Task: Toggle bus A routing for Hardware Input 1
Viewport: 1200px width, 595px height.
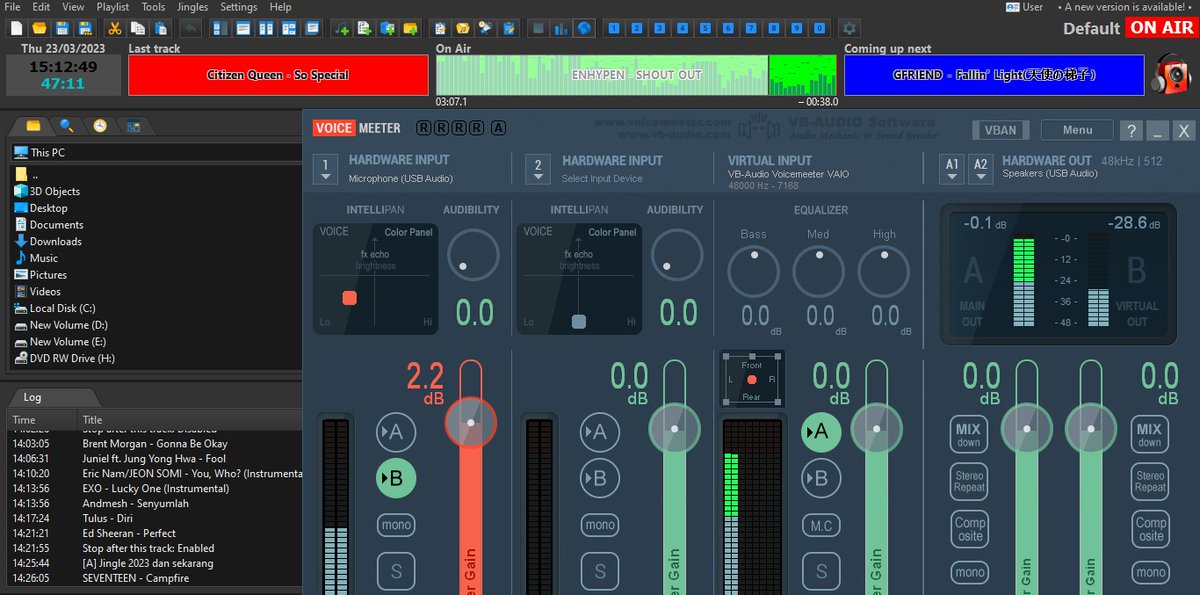Action: [396, 432]
